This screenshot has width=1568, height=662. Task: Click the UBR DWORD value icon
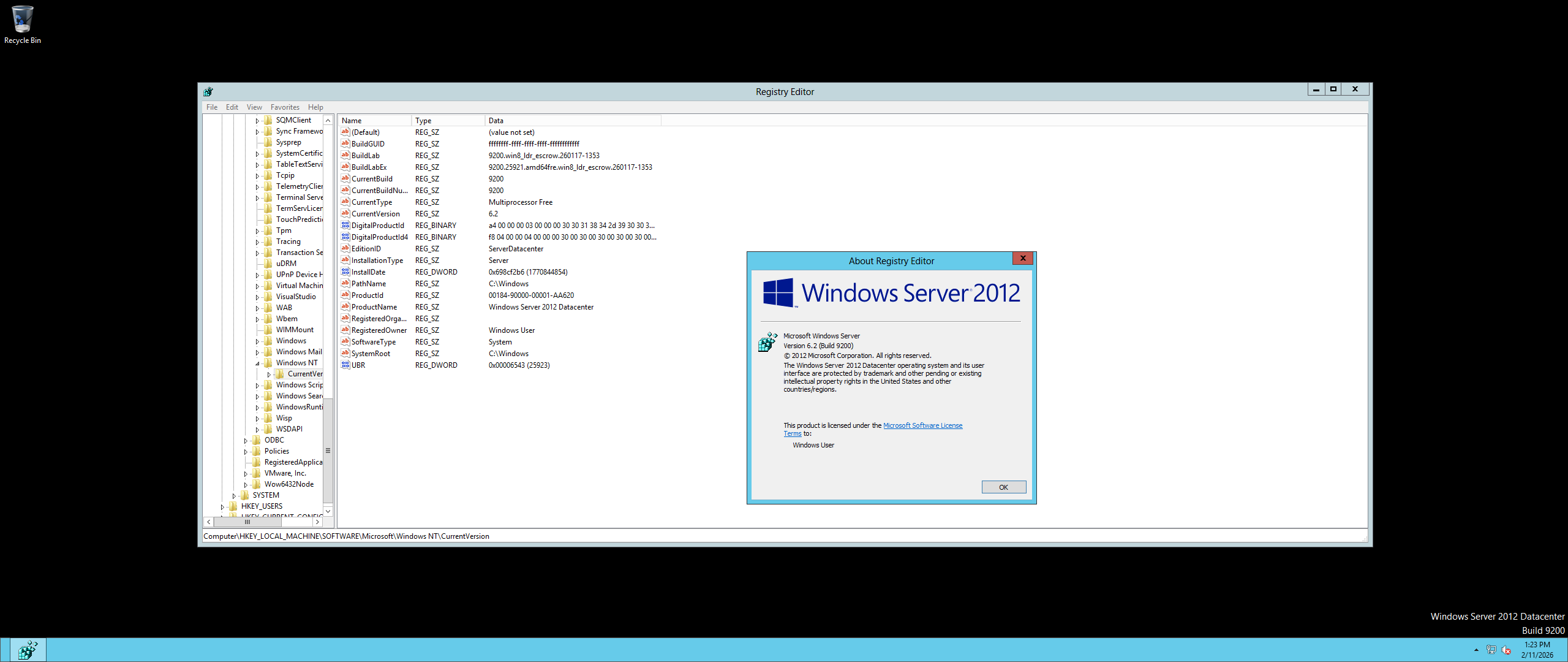[x=345, y=365]
